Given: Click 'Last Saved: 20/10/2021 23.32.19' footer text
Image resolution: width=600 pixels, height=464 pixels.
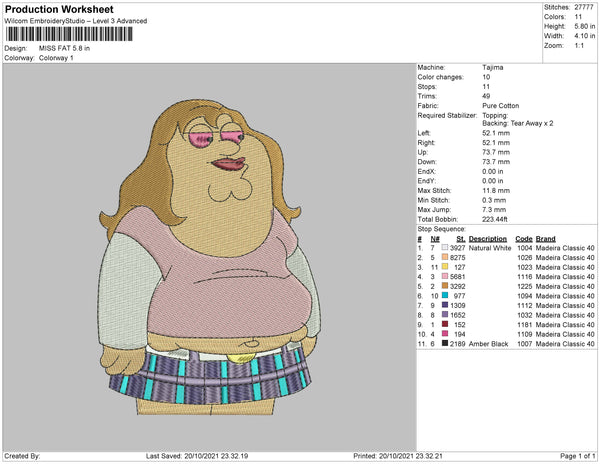Looking at the screenshot, I should [197, 456].
